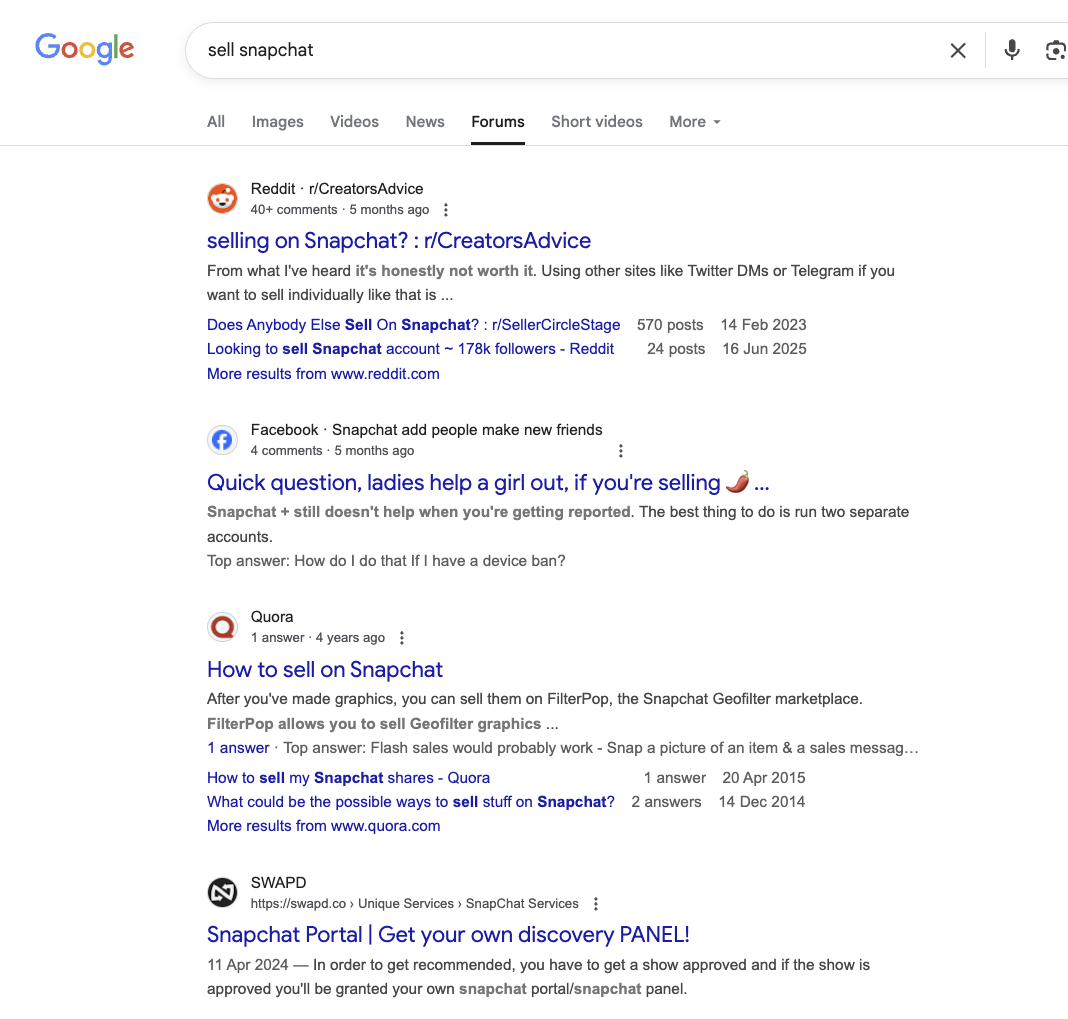Open options menu for SWAPD result

click(x=596, y=904)
